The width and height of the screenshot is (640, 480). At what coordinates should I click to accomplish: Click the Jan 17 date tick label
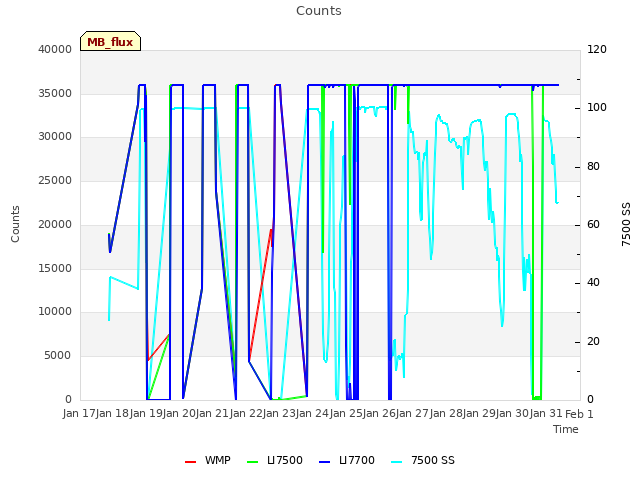79,414
